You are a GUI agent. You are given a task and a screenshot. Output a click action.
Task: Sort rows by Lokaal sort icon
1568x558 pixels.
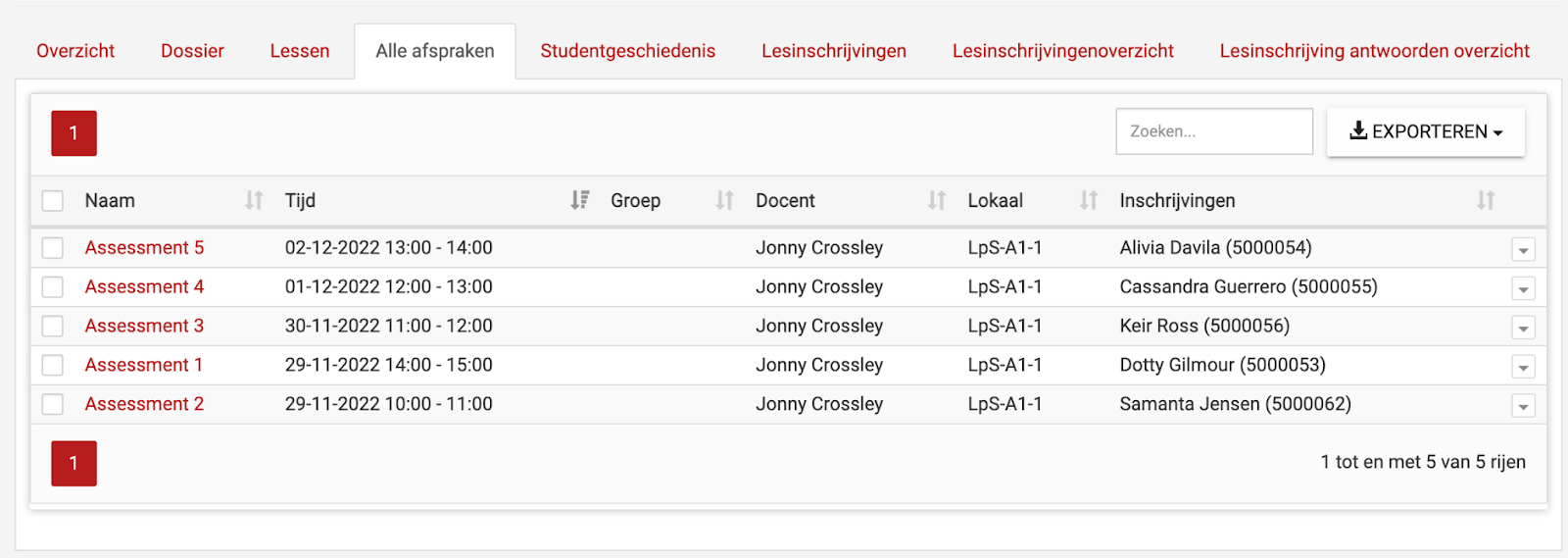(1089, 201)
